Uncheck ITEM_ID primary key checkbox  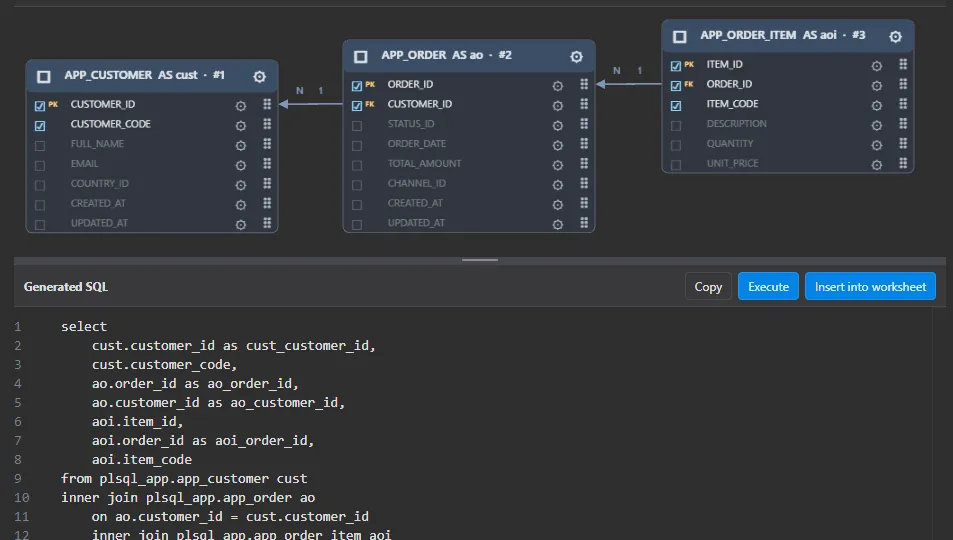676,66
